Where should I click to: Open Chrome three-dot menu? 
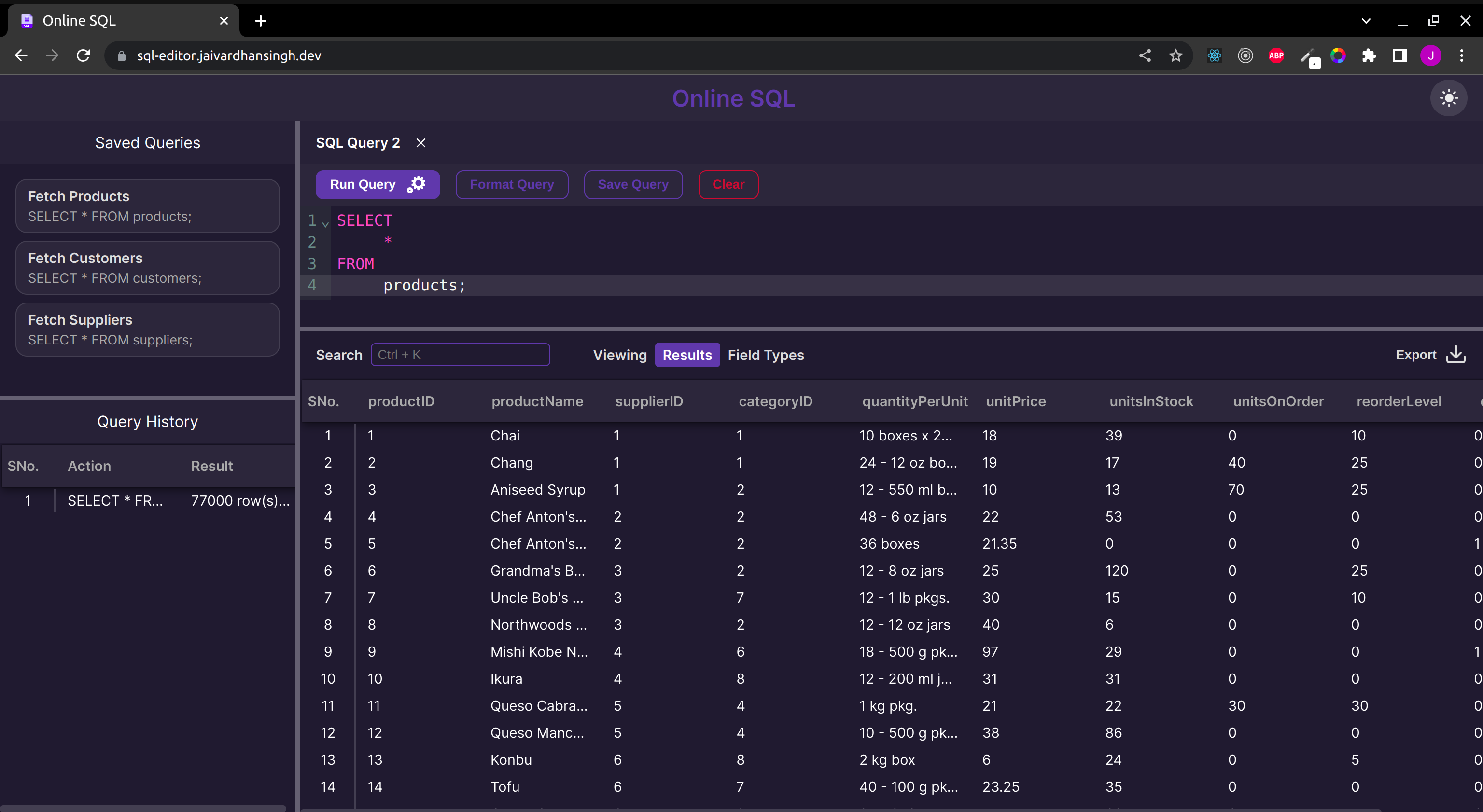click(1462, 56)
